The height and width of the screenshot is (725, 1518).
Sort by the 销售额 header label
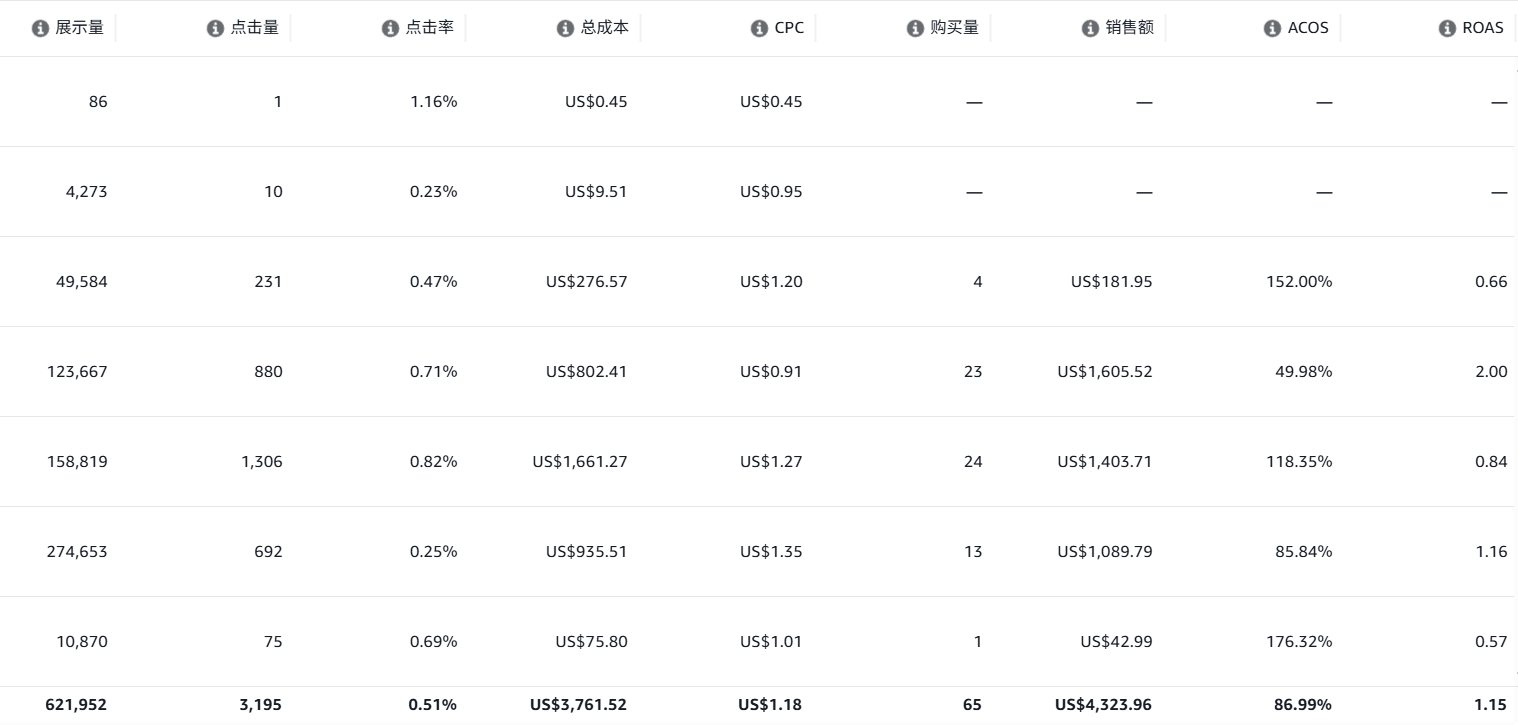(x=1130, y=28)
